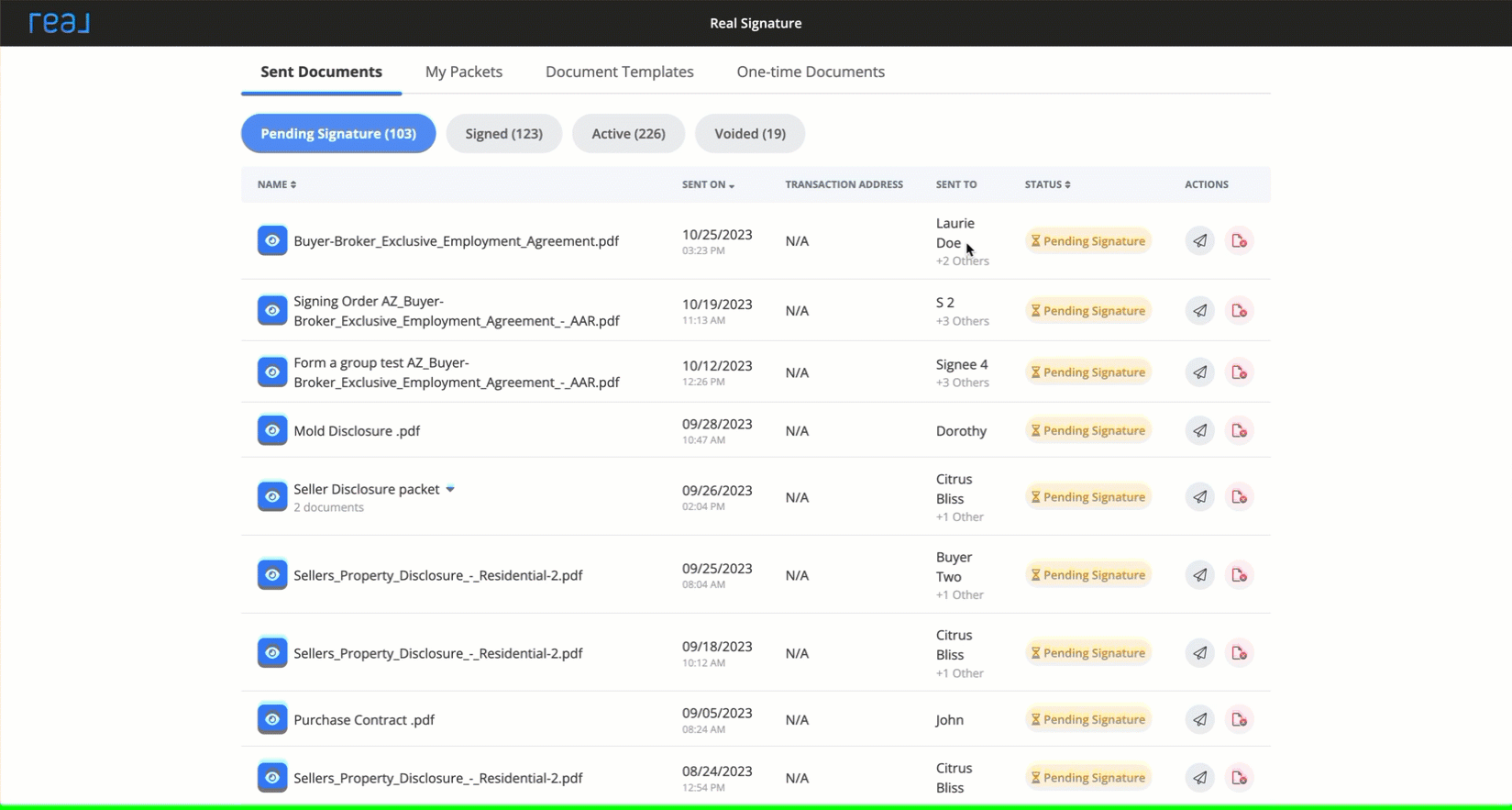Resend the Purchase Contract .pdf document

pos(1199,720)
